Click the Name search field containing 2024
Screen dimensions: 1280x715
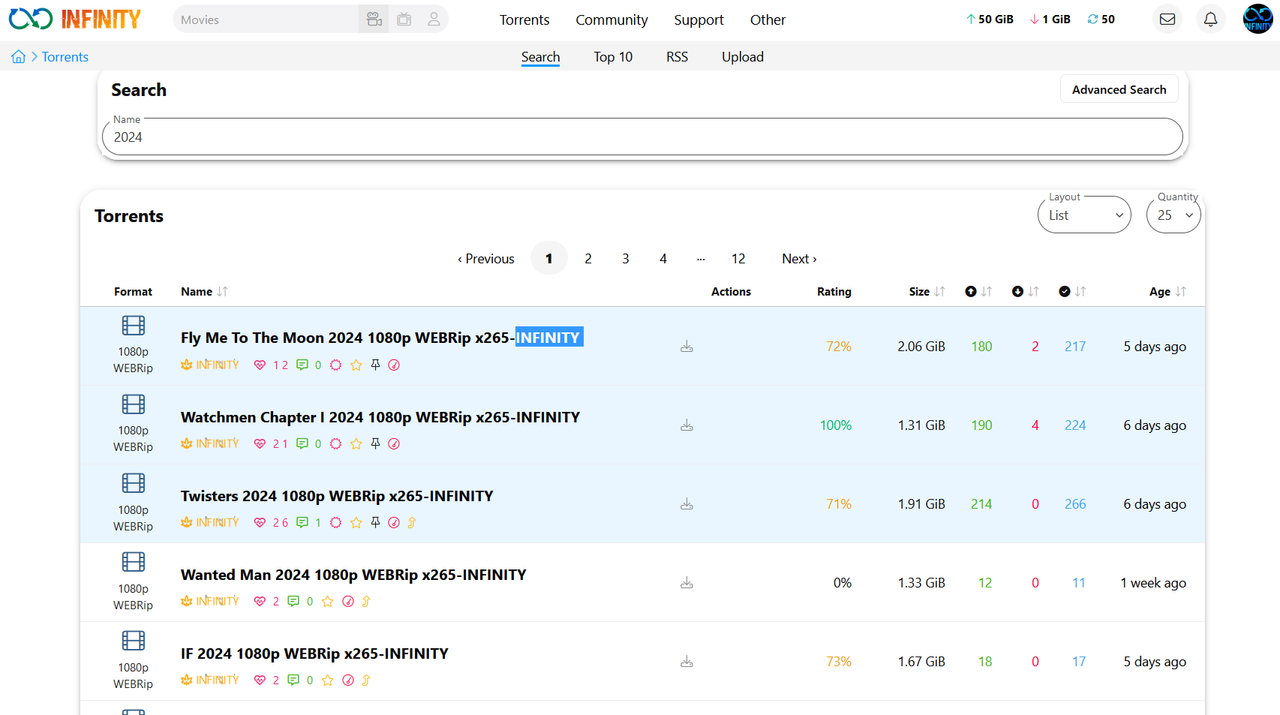(x=642, y=137)
